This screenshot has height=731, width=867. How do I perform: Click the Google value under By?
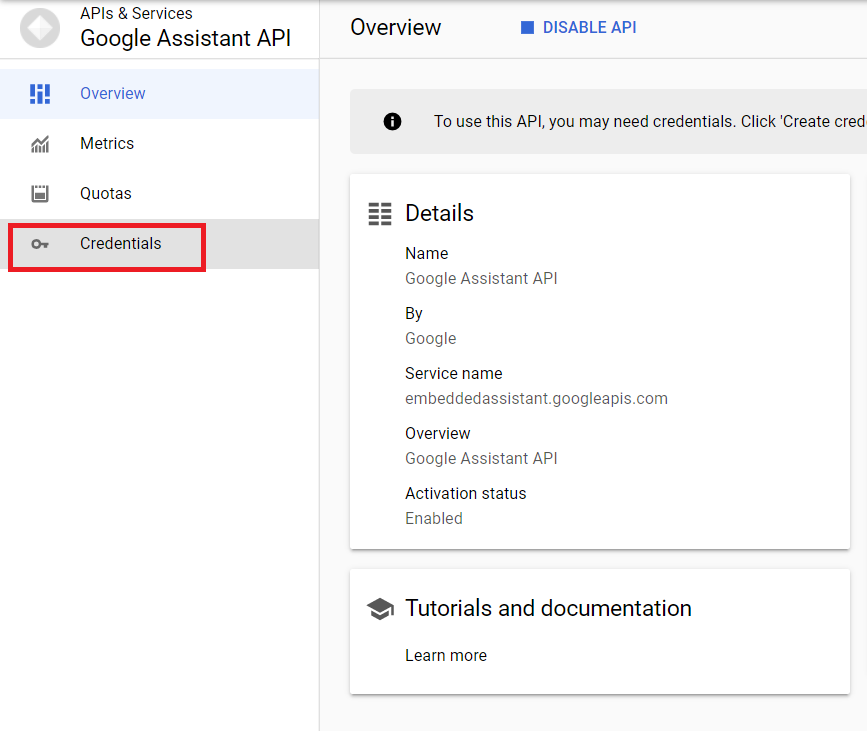430,338
